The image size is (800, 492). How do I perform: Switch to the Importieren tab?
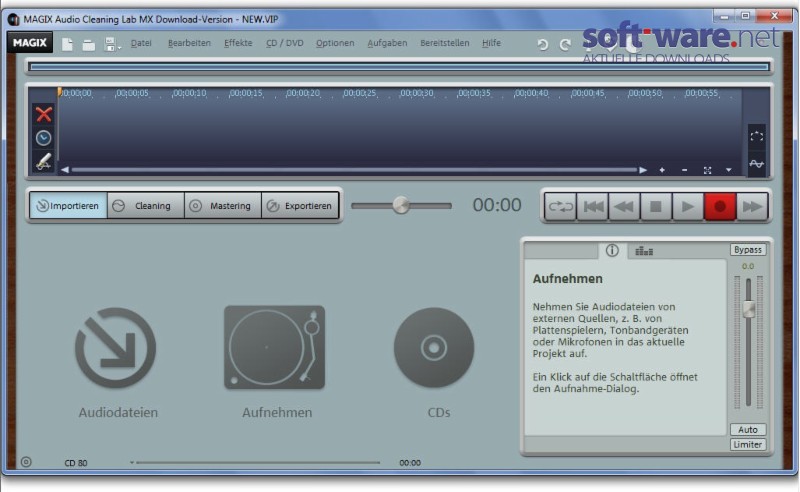(x=68, y=206)
